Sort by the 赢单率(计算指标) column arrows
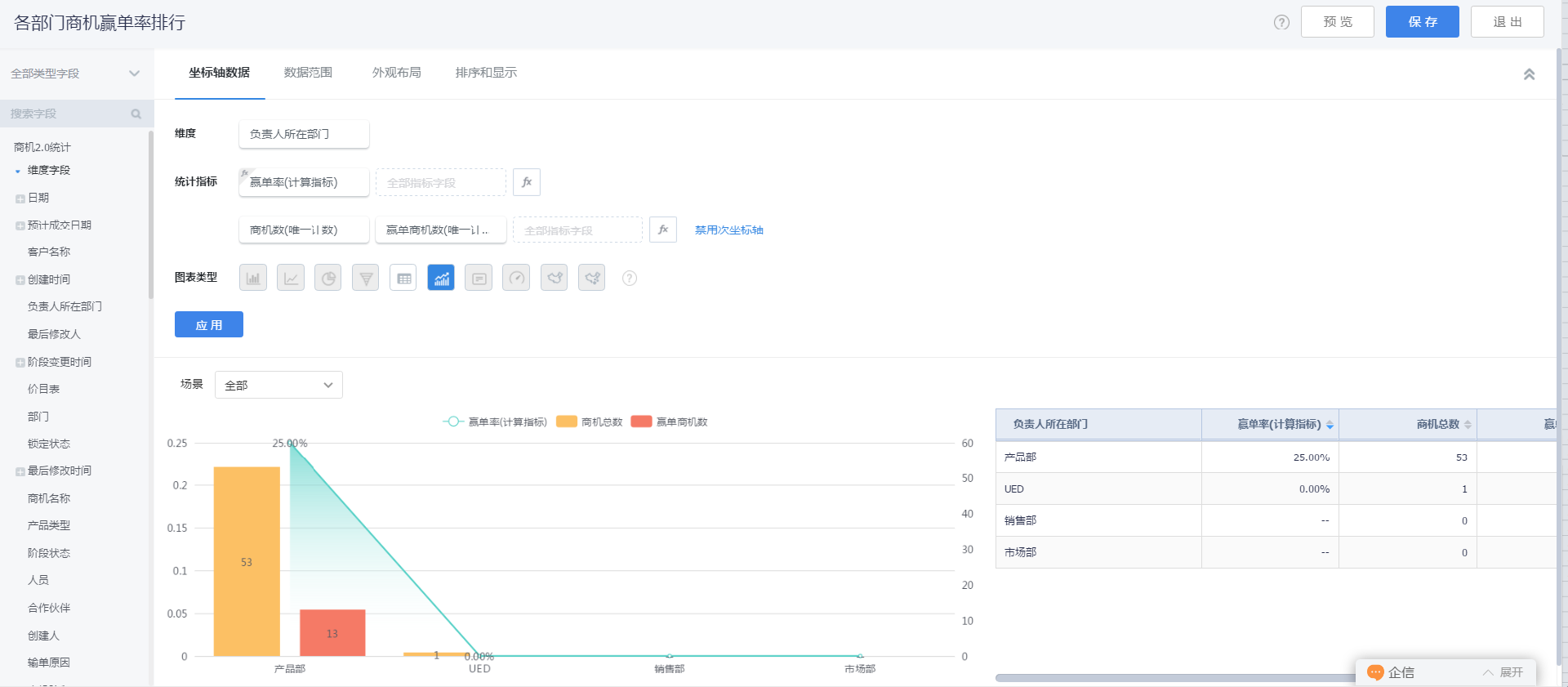The height and width of the screenshot is (687, 1568). [1330, 425]
